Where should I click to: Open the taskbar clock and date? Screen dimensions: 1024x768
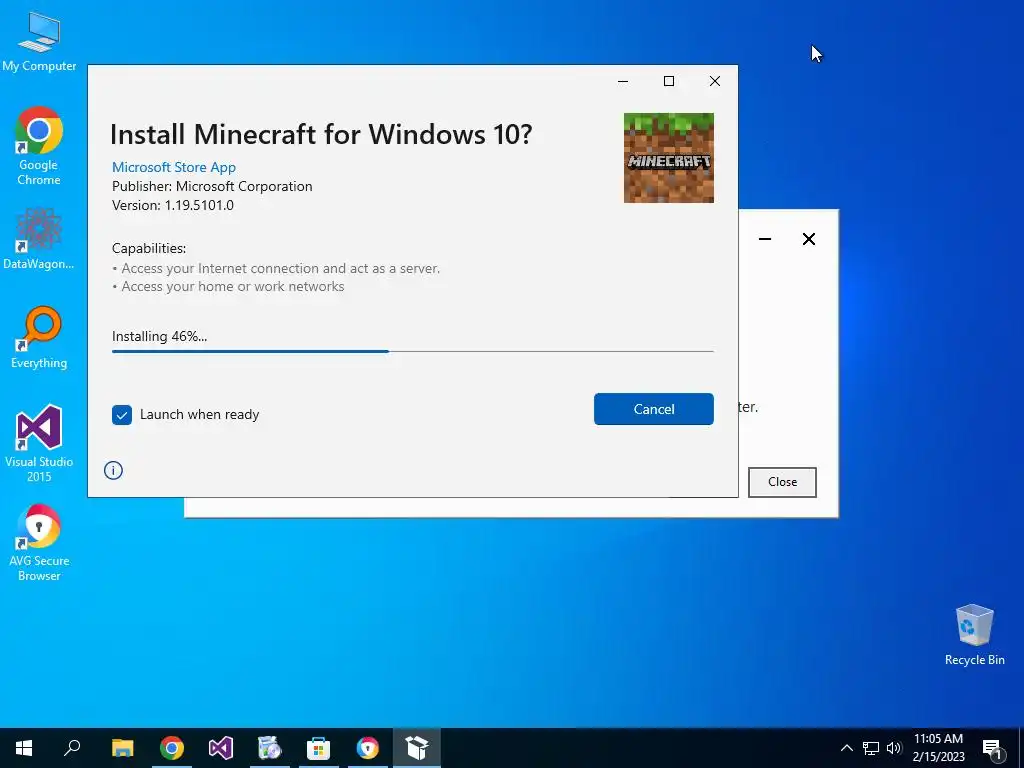pyautogui.click(x=938, y=748)
